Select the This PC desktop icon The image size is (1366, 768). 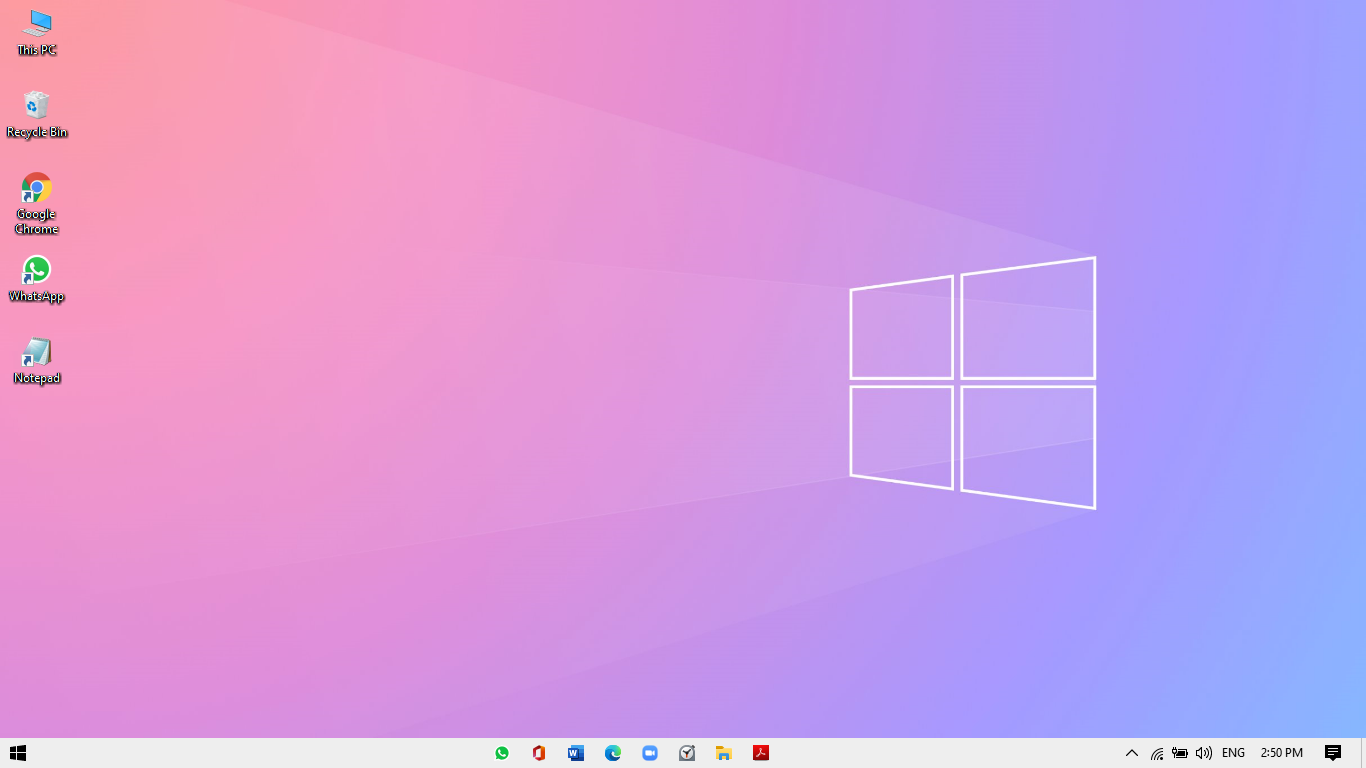click(x=37, y=33)
